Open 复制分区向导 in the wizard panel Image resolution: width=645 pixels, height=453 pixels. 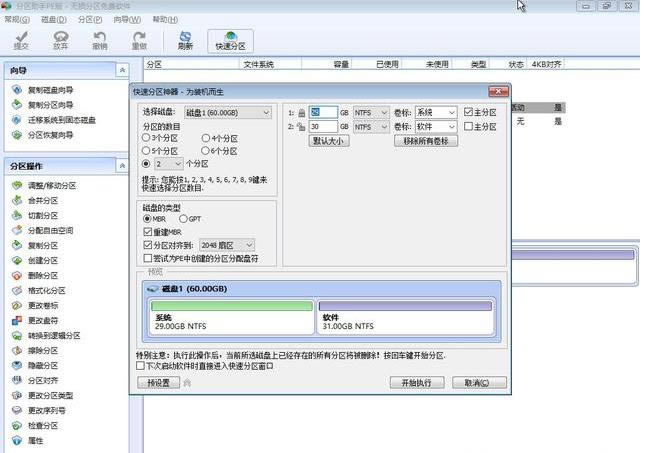[50, 105]
